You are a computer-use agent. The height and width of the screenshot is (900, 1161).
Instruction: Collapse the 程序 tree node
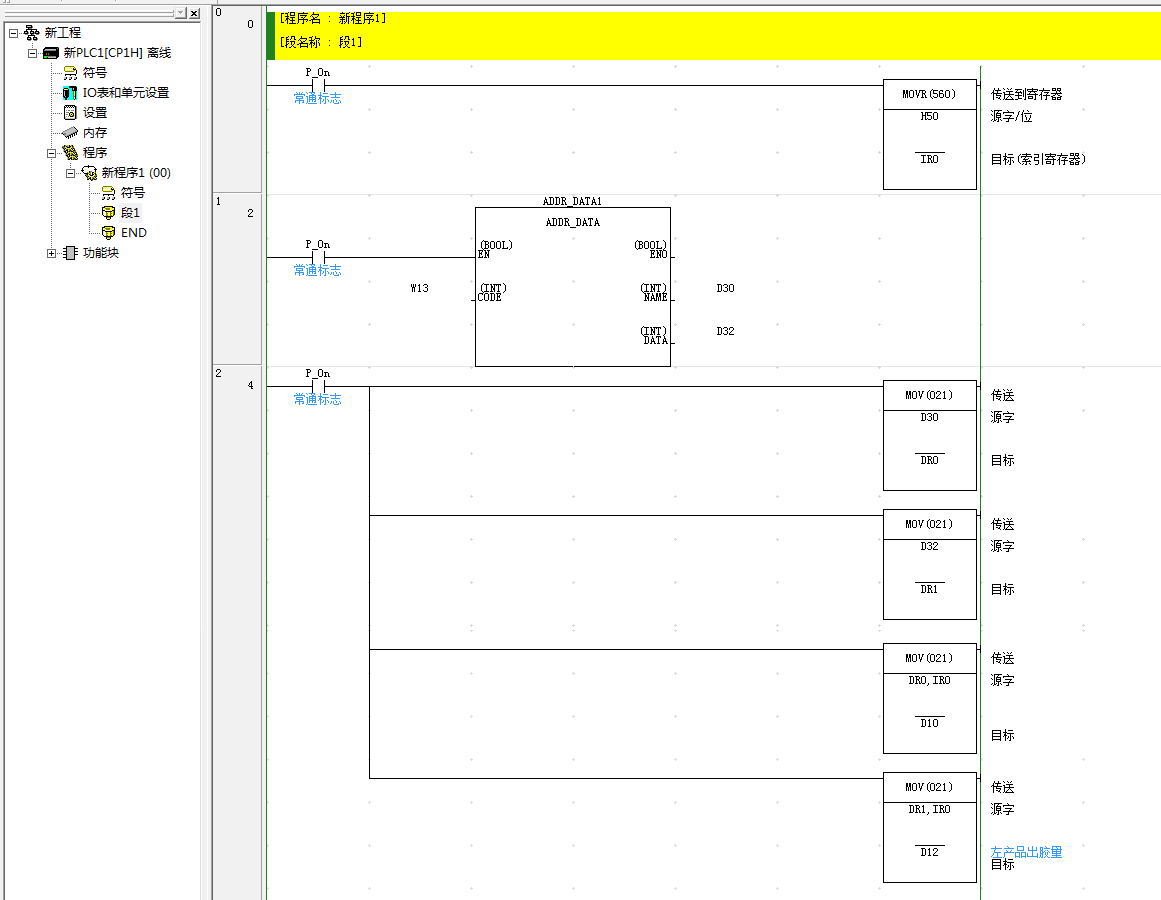tap(52, 153)
